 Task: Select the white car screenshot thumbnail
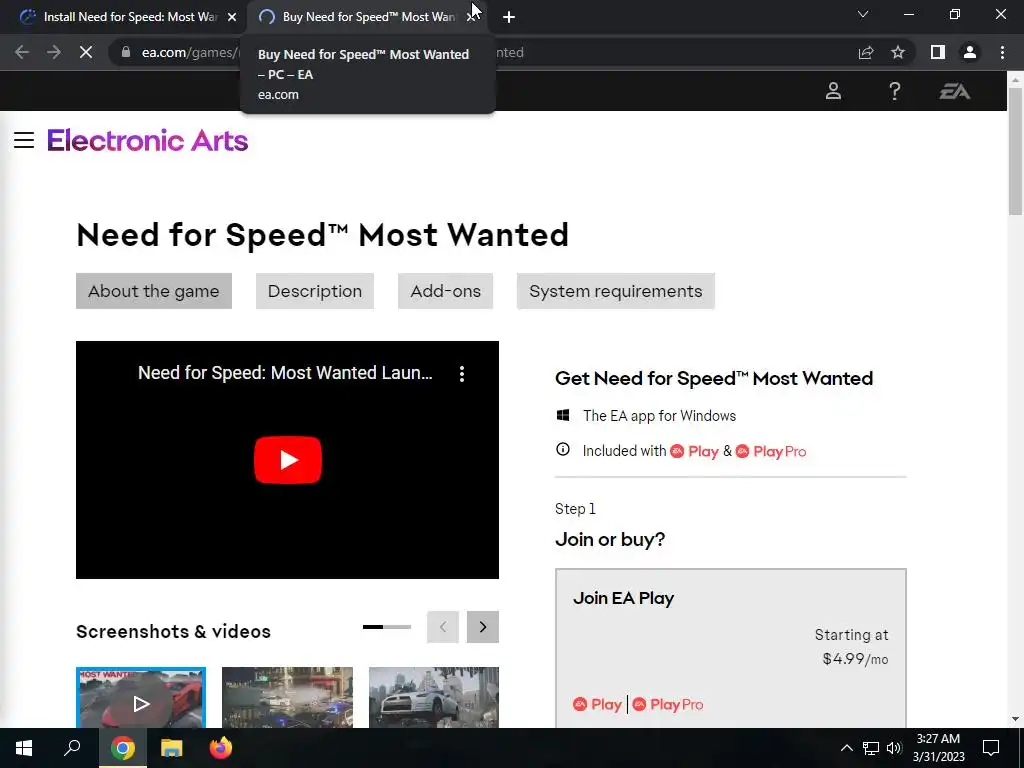pos(434,697)
